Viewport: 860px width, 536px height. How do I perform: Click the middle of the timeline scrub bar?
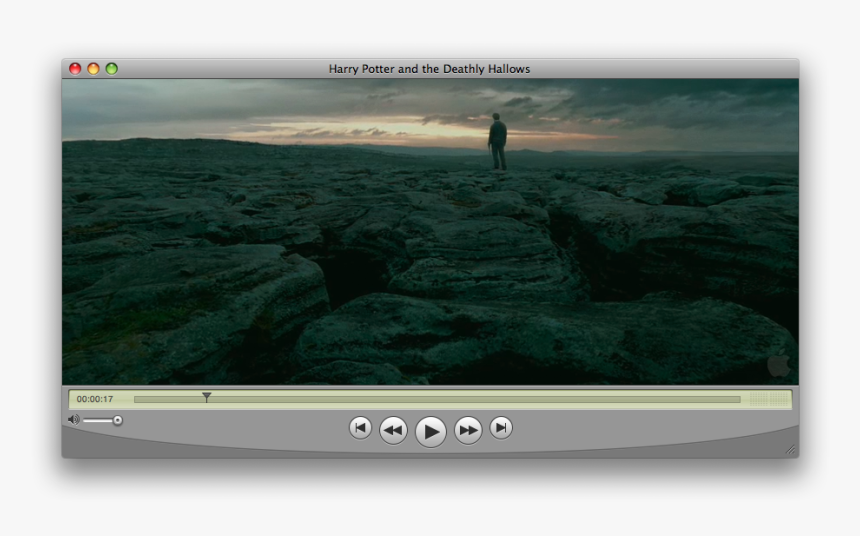[437, 399]
